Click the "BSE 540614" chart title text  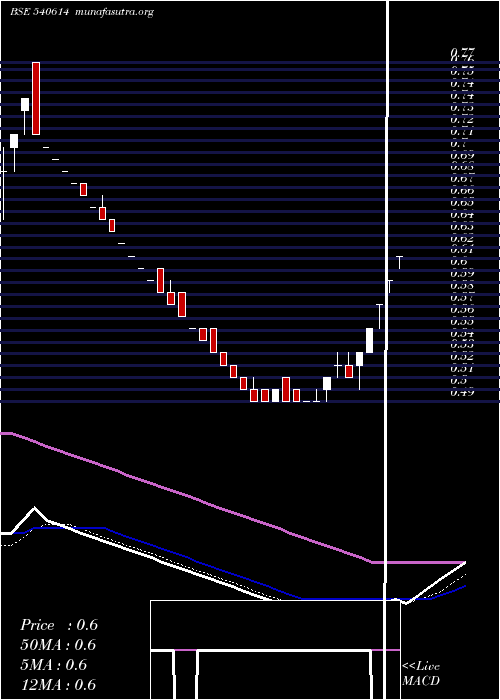click(39, 12)
